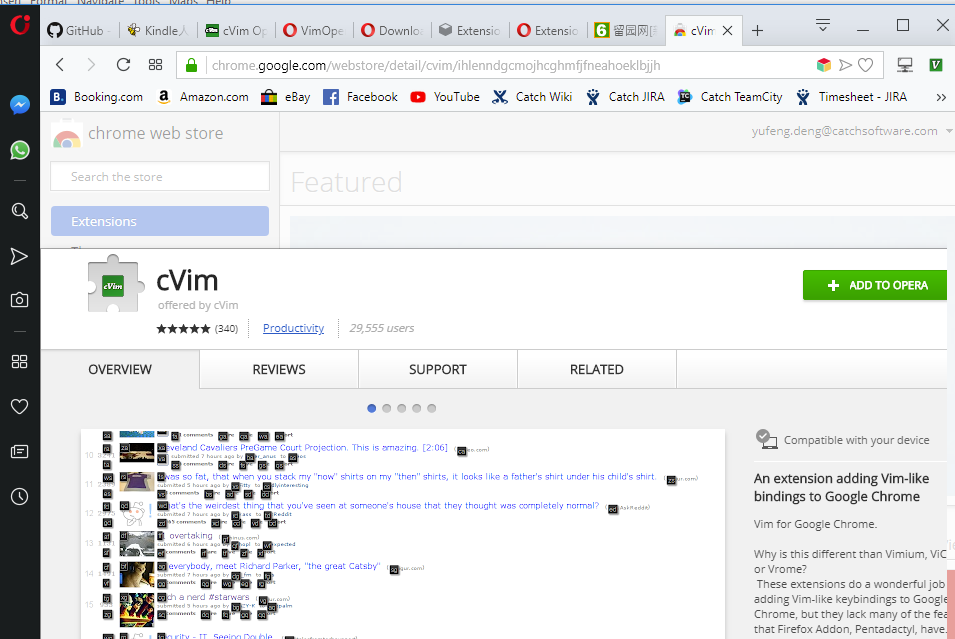The image size is (955, 639).
Task: Open a new tab with plus button
Action: 757,30
